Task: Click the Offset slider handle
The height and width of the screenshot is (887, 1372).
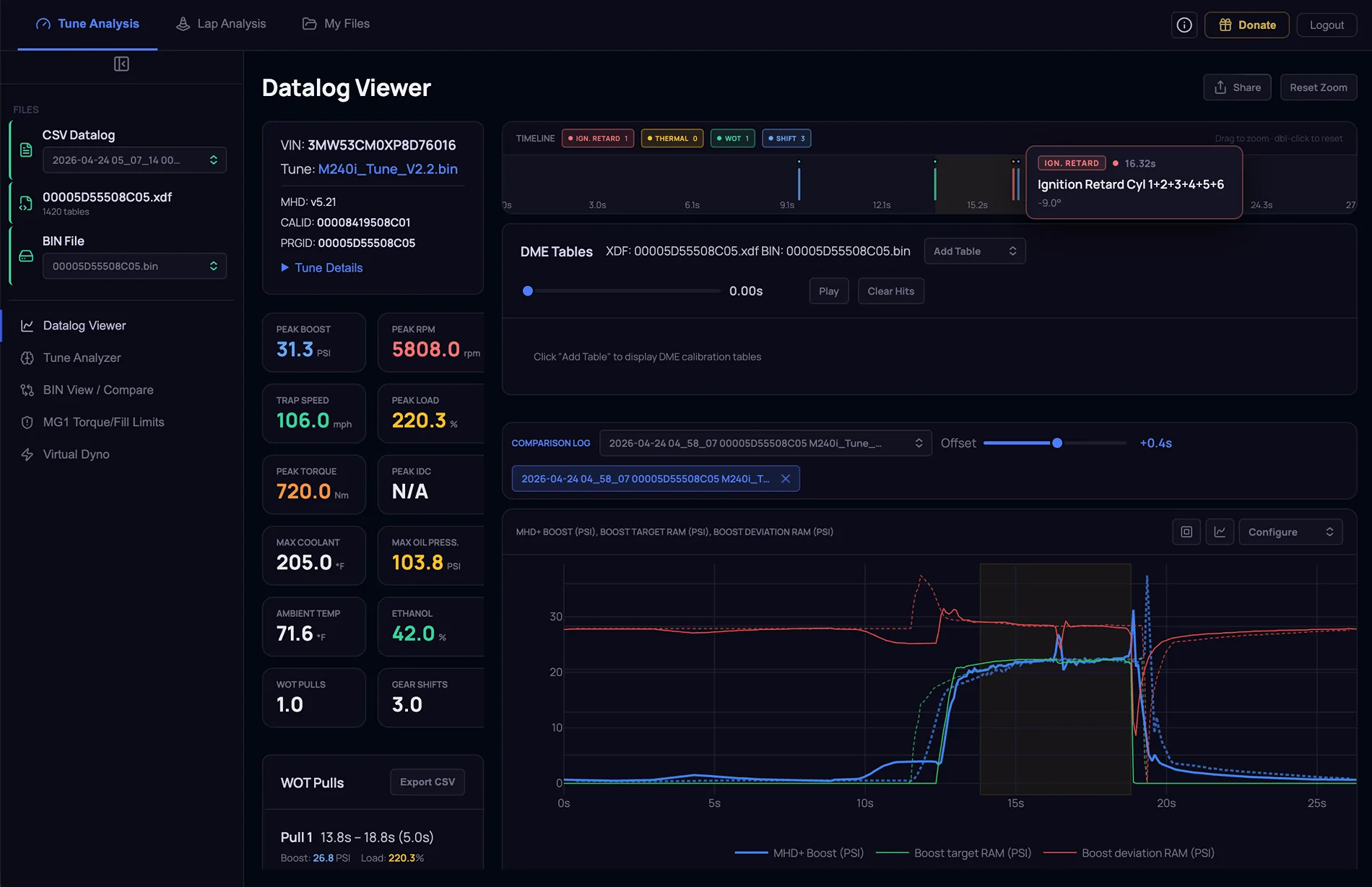Action: pyautogui.click(x=1057, y=443)
